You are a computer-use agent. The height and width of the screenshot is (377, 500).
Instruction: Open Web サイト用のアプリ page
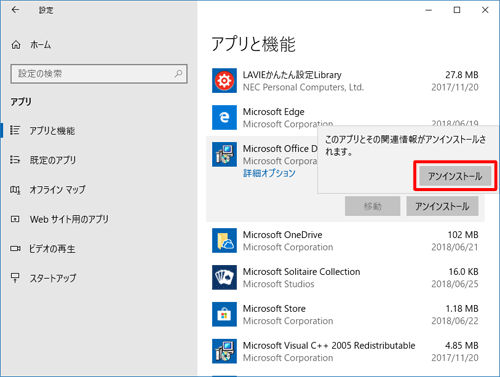tap(69, 219)
